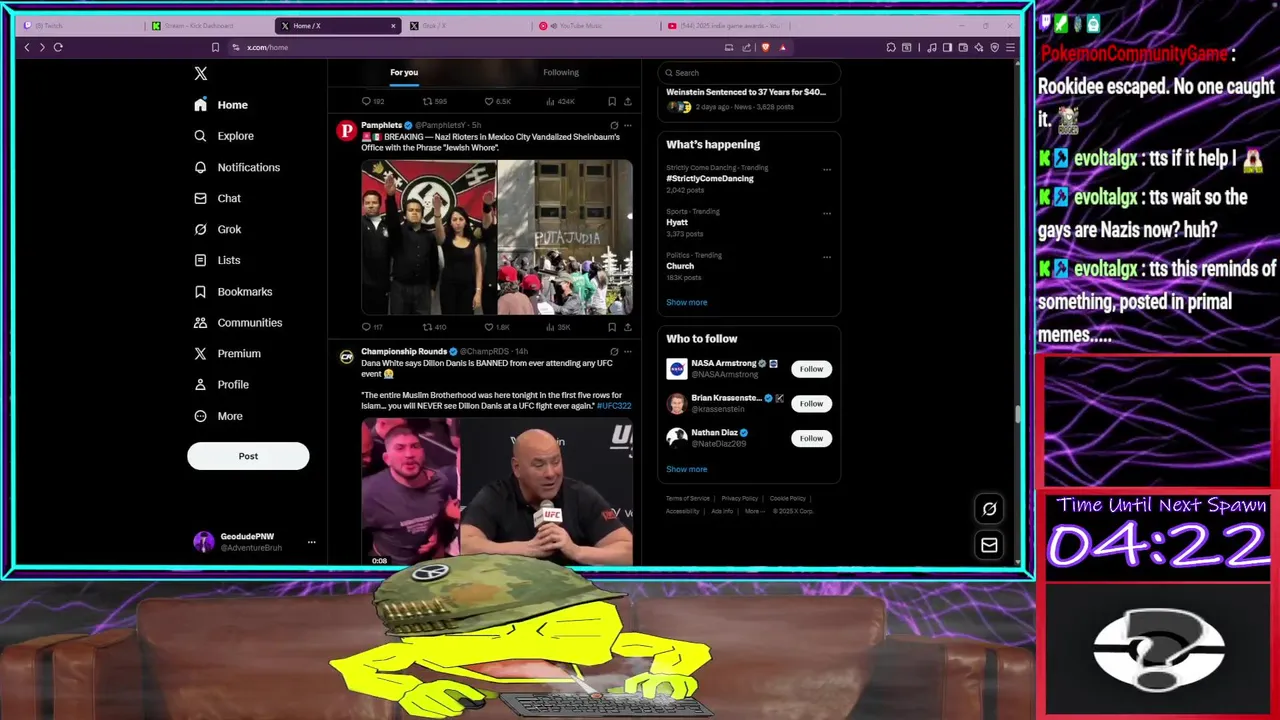
Task: Open Explore from the sidebar
Action: (x=224, y=136)
